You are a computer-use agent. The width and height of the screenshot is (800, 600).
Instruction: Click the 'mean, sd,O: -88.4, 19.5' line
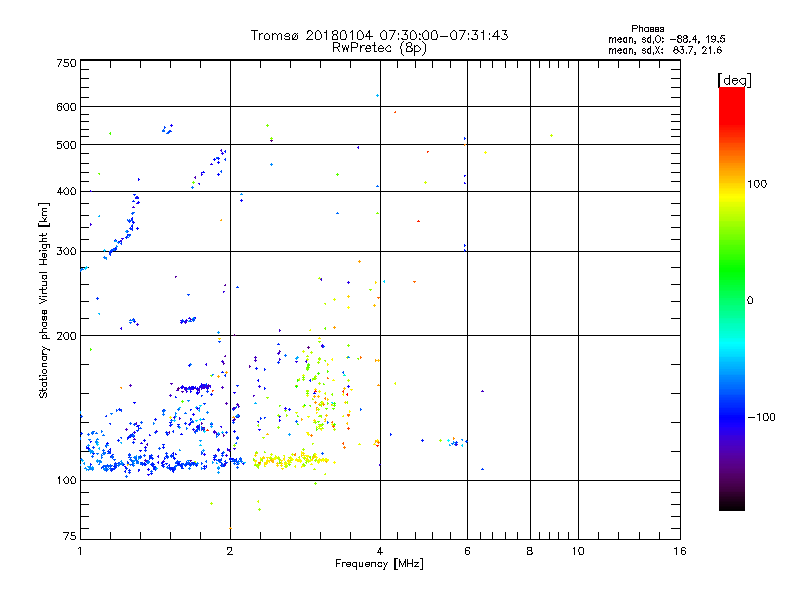(x=666, y=39)
